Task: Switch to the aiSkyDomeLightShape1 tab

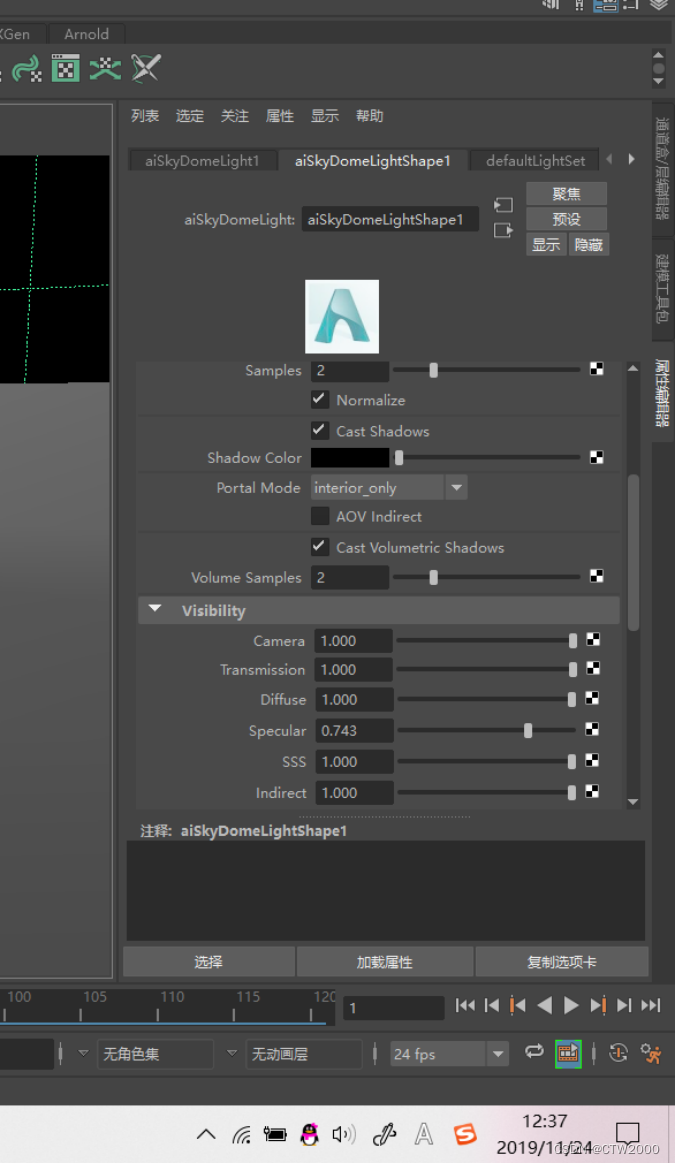Action: (373, 160)
